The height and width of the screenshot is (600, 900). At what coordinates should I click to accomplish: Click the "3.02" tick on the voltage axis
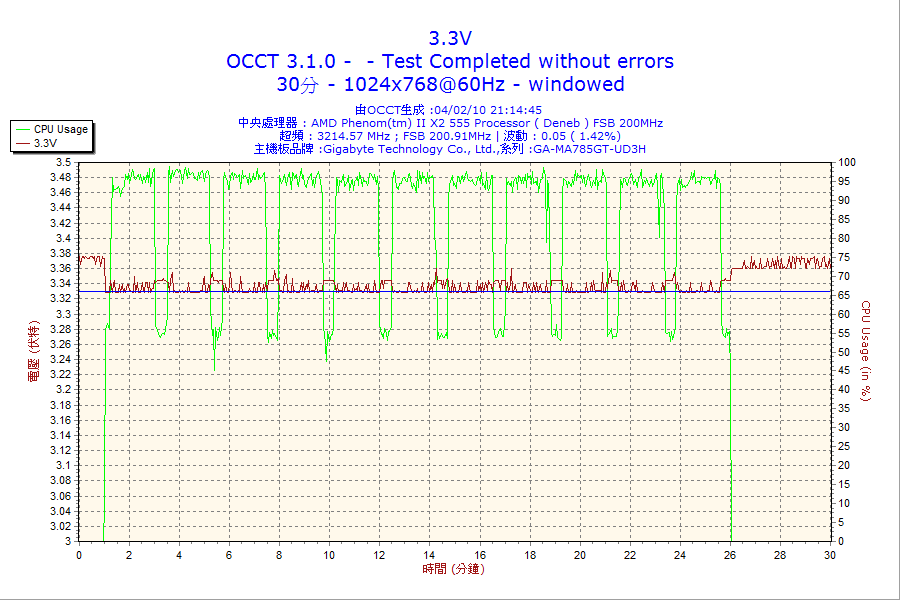[x=61, y=527]
